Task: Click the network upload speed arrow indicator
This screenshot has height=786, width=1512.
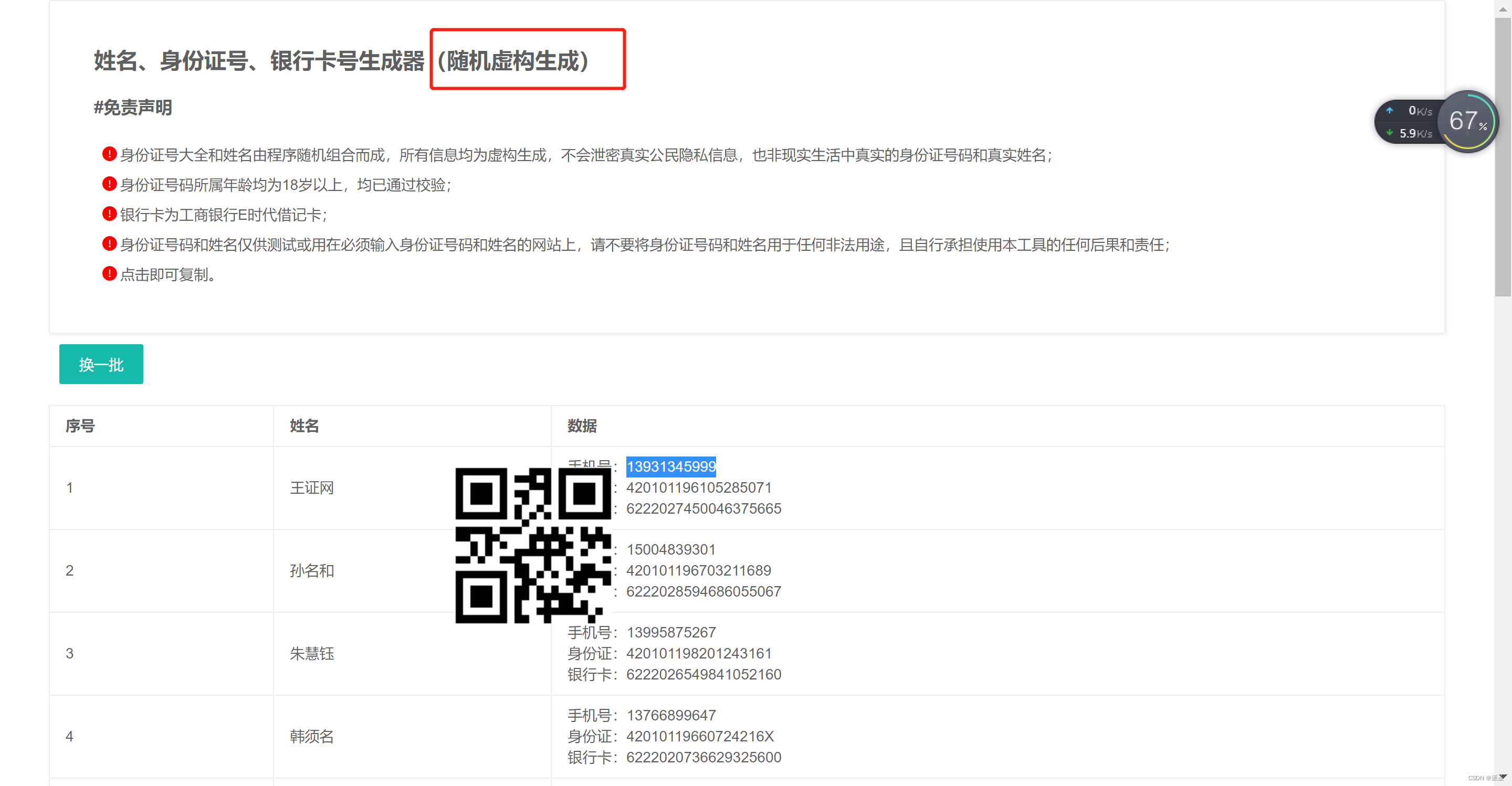Action: (x=1389, y=110)
